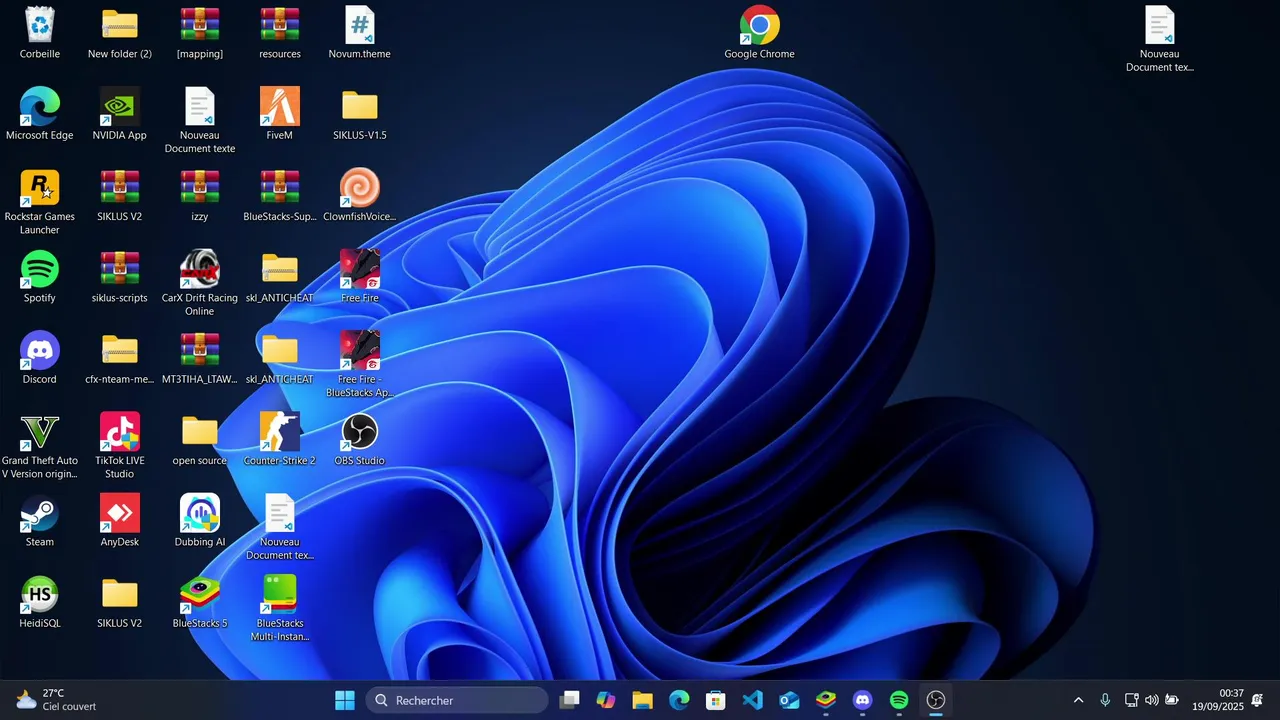This screenshot has width=1280, height=720.
Task: Open the weather widget showing 27°C
Action: tap(57, 700)
